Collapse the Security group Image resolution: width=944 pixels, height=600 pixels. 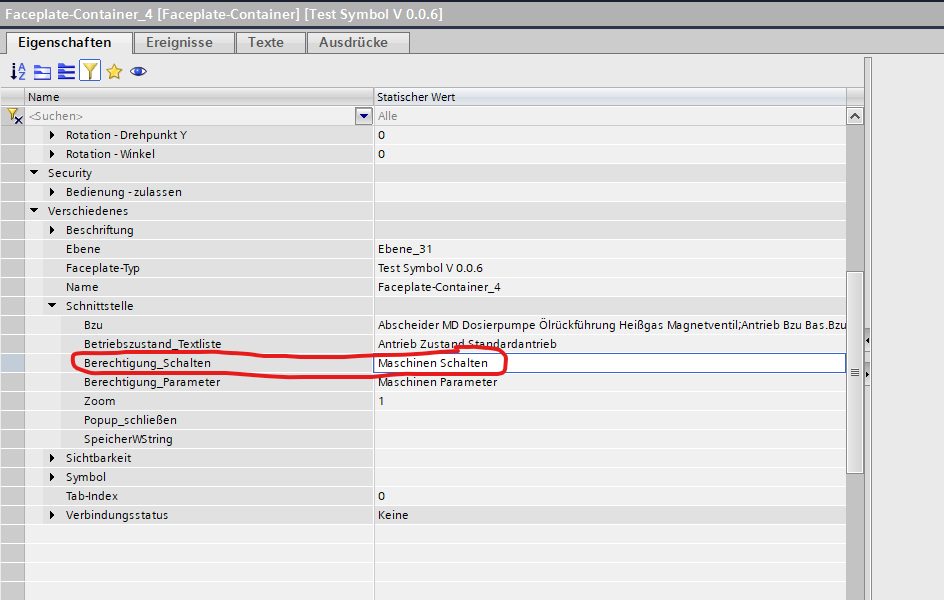34,173
